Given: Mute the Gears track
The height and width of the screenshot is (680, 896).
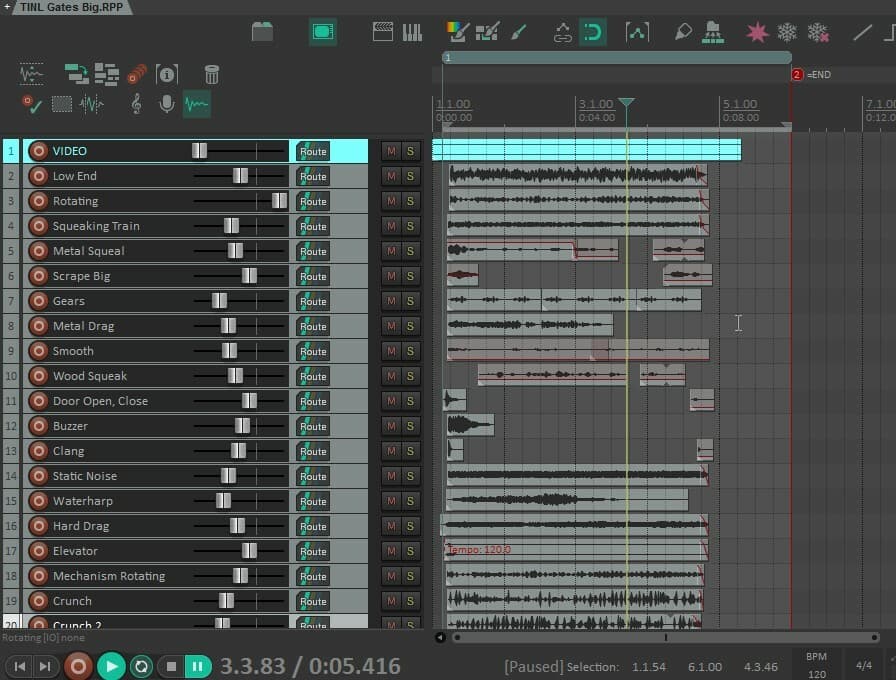Looking at the screenshot, I should (391, 301).
